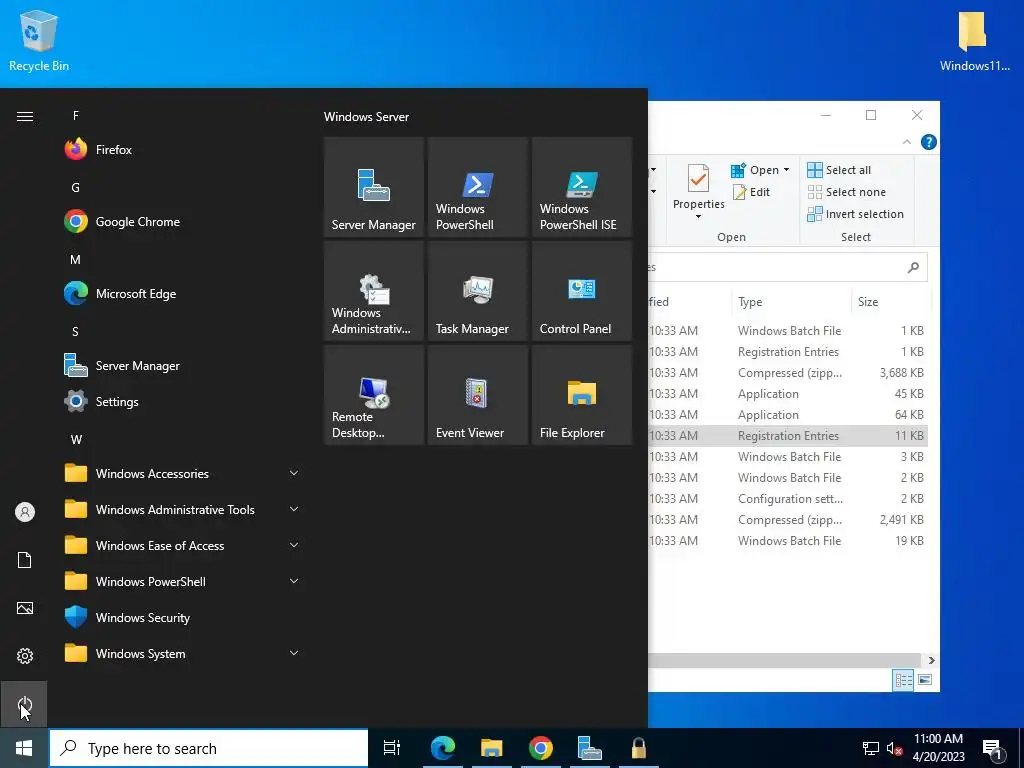Click the Windows Start button

pyautogui.click(x=24, y=748)
